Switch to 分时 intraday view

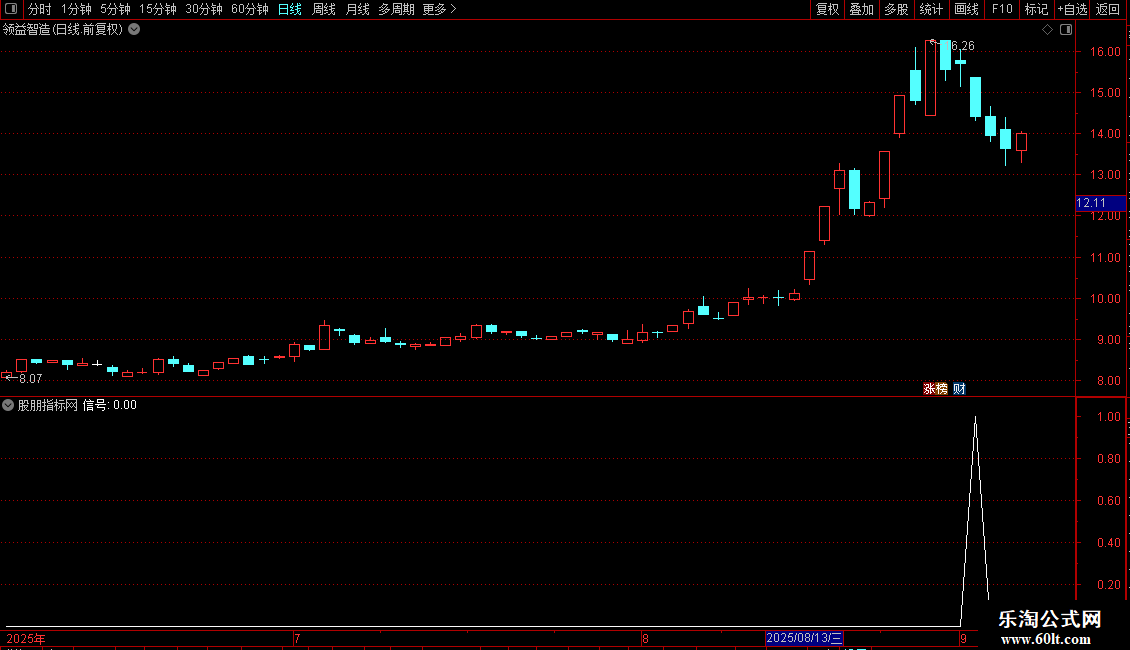40,9
